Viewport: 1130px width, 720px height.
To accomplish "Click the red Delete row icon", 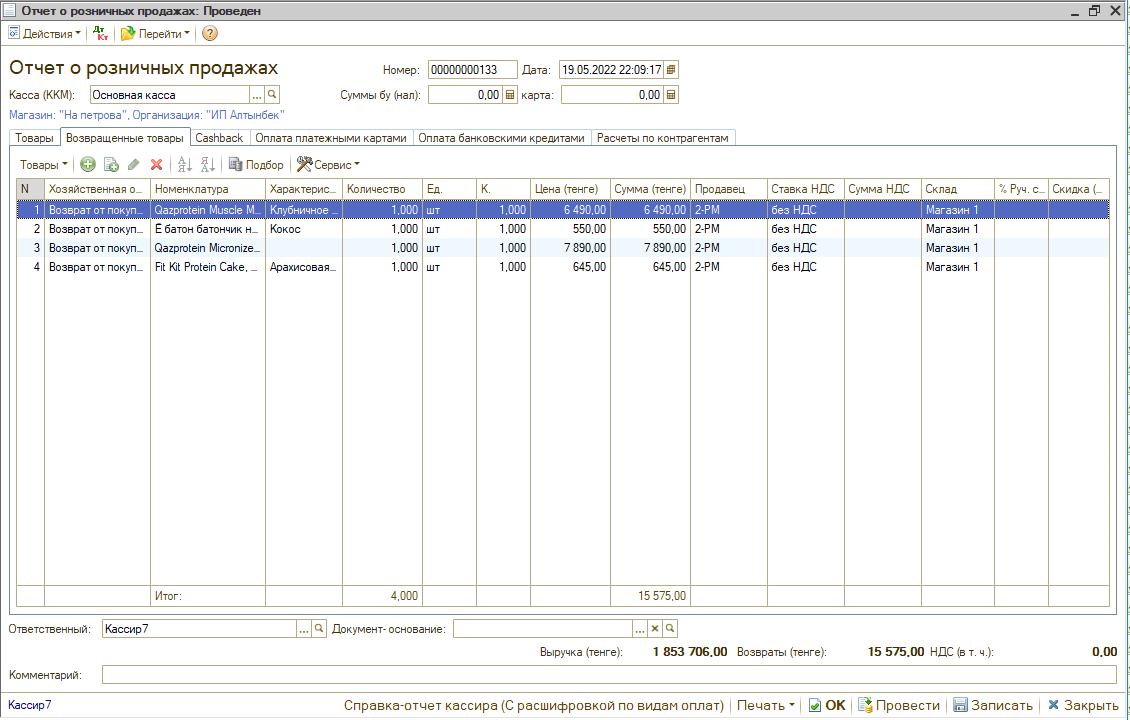I will tap(156, 165).
